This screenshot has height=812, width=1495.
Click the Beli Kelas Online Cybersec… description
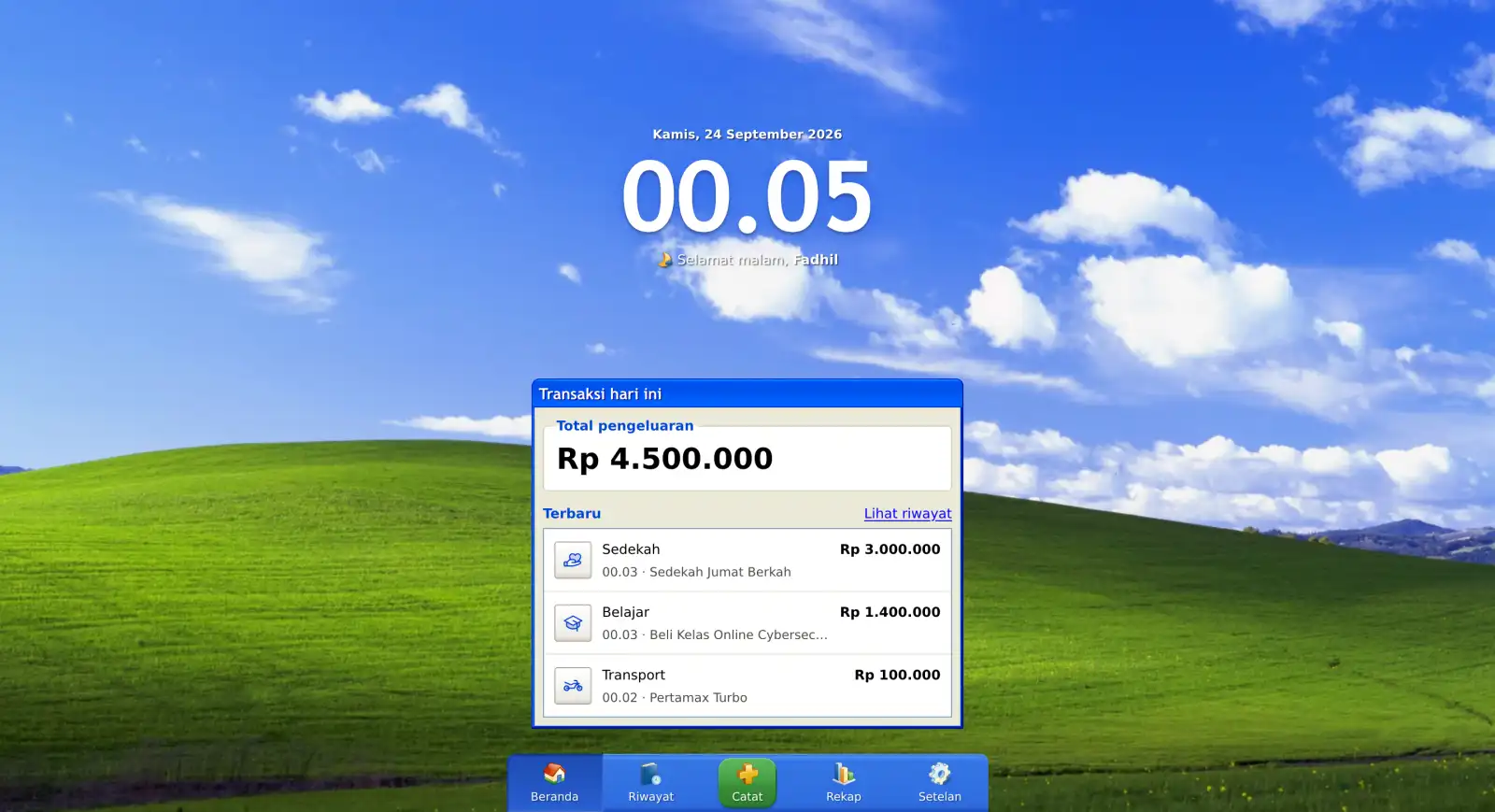click(738, 634)
